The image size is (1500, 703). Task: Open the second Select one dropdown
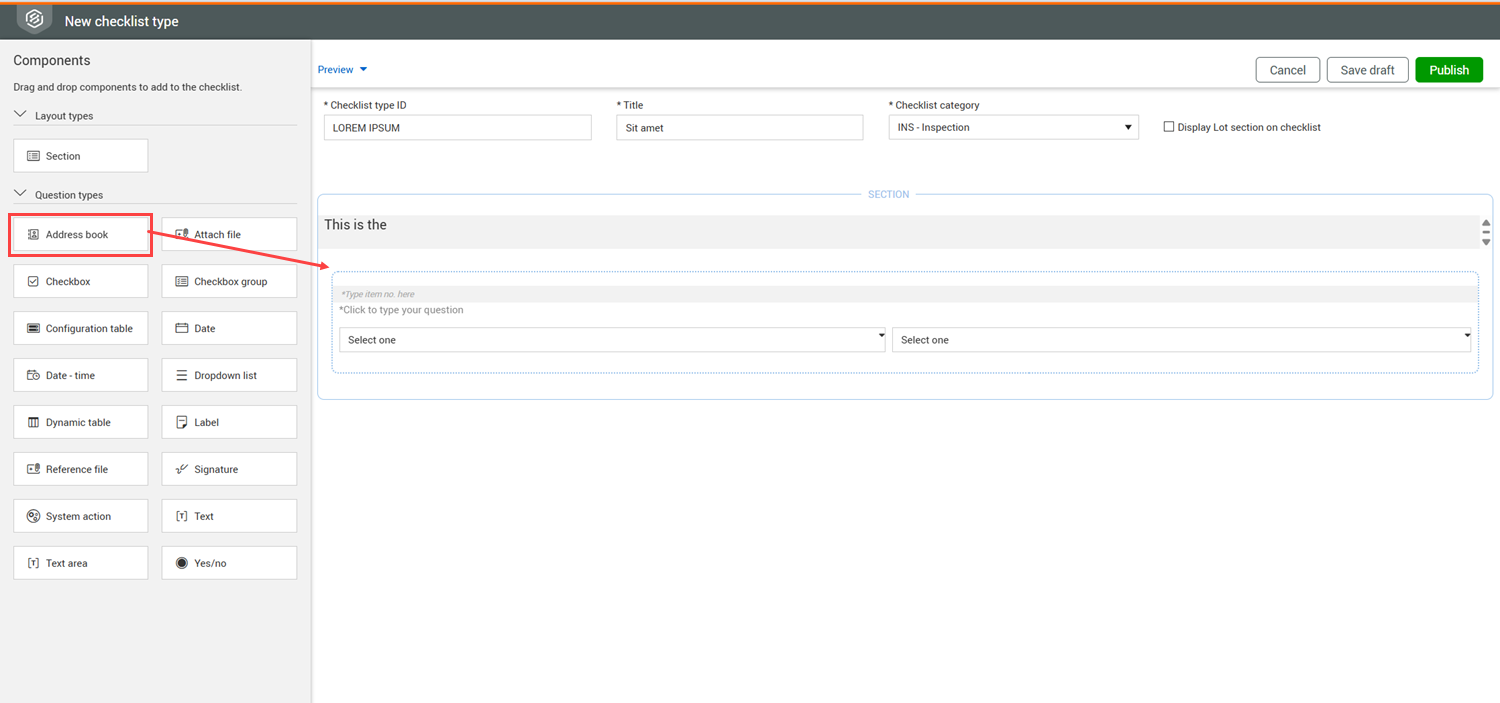click(1181, 340)
